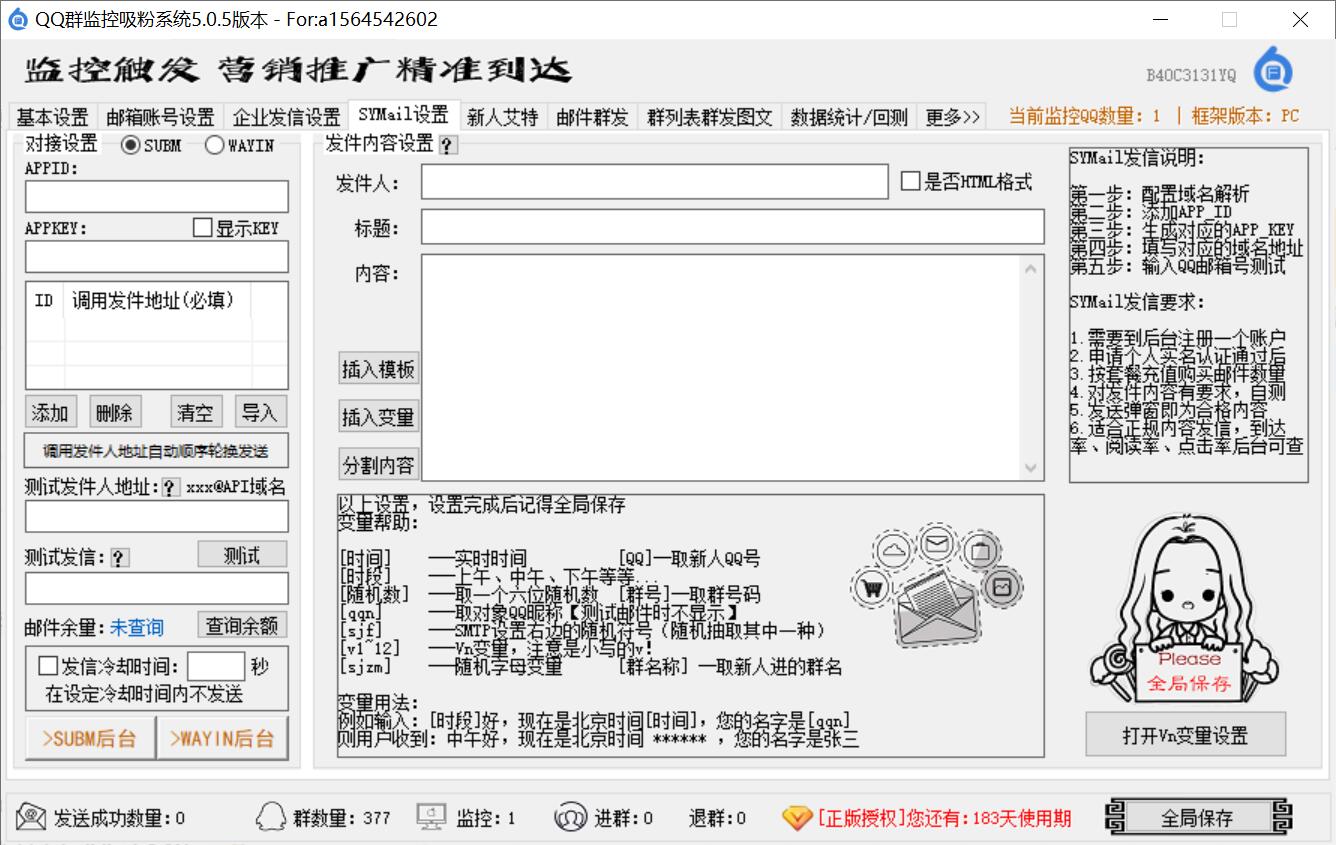Focus the 标题 input field
1336x845 pixels.
(733, 227)
